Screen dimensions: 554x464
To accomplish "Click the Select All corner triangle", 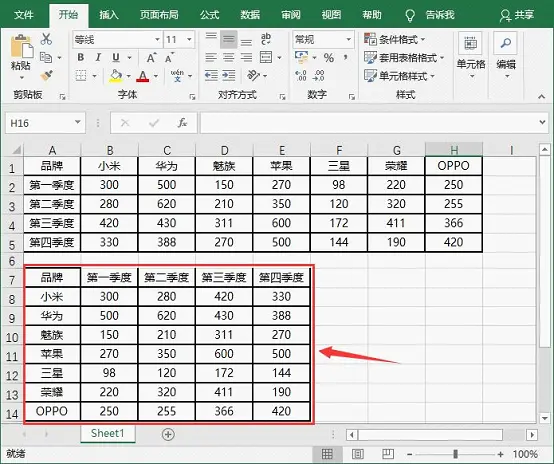I will (x=16, y=150).
